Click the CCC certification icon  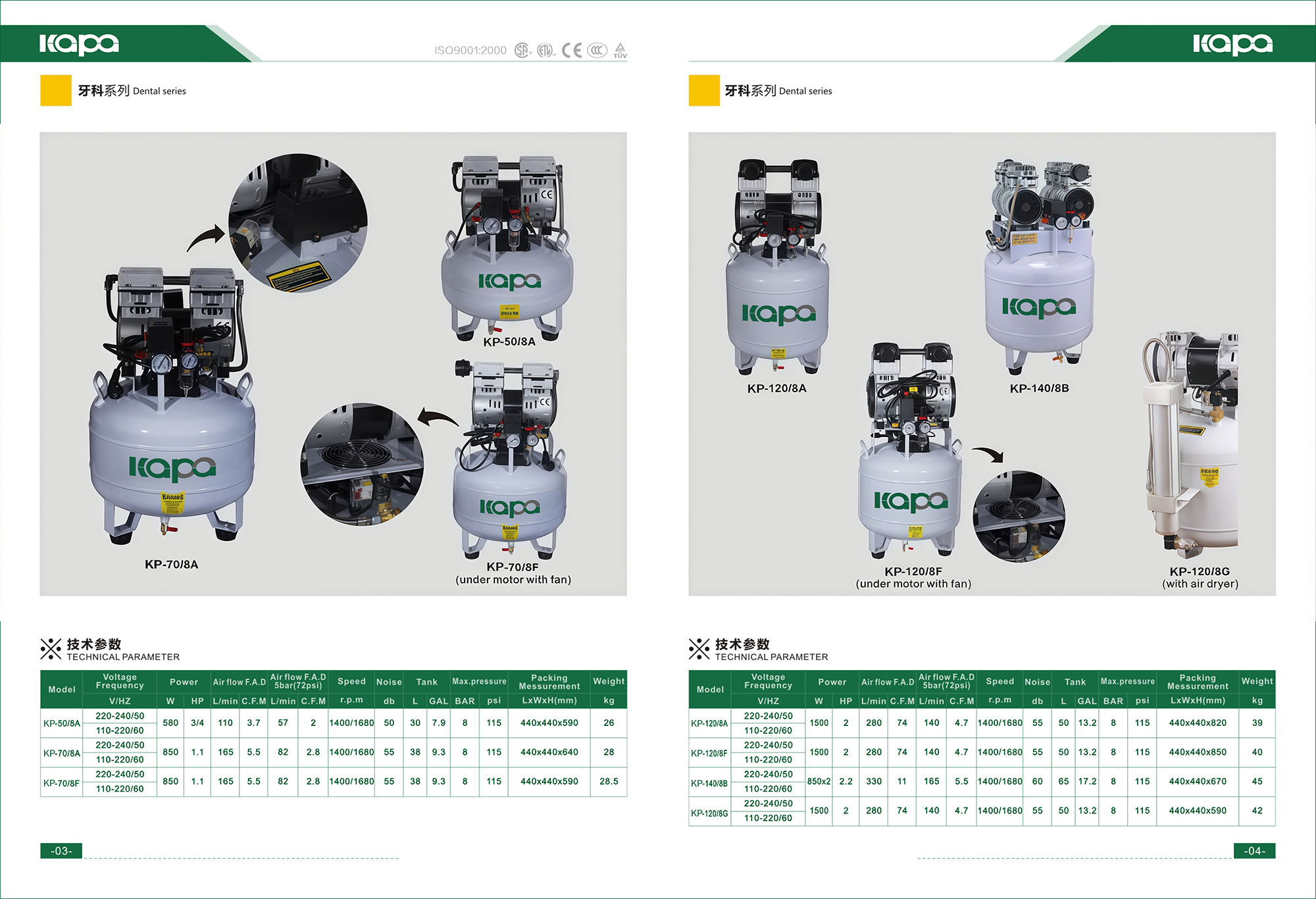(x=597, y=51)
